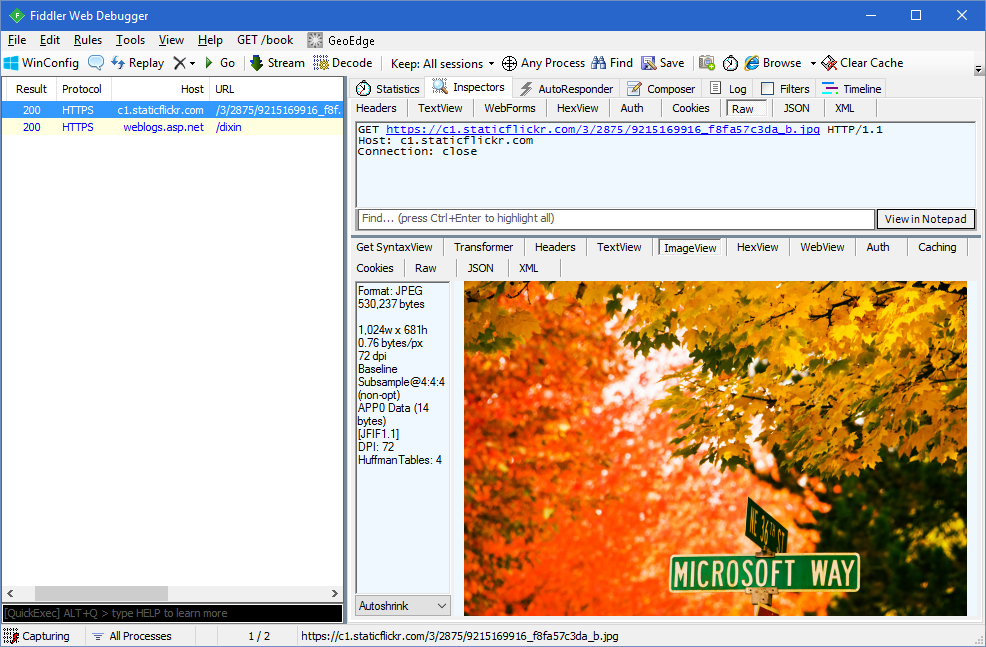Click the Any Process target icon

[509, 63]
